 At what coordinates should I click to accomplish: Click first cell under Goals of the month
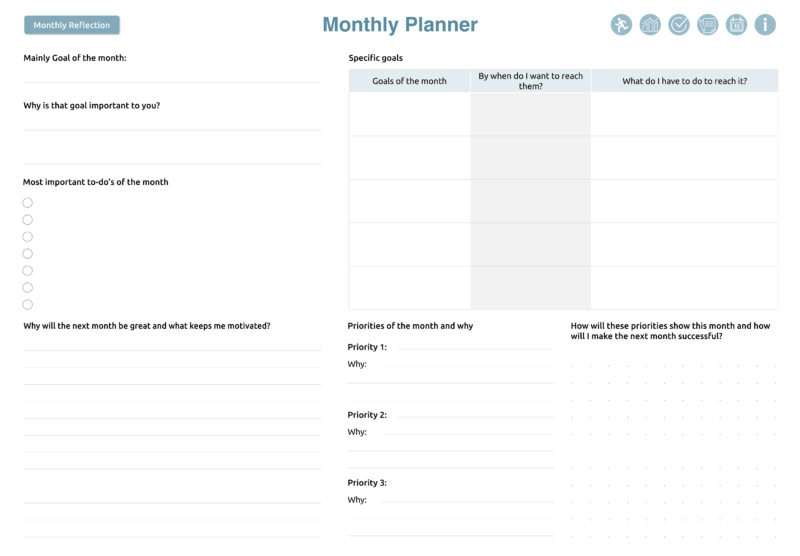(x=409, y=114)
